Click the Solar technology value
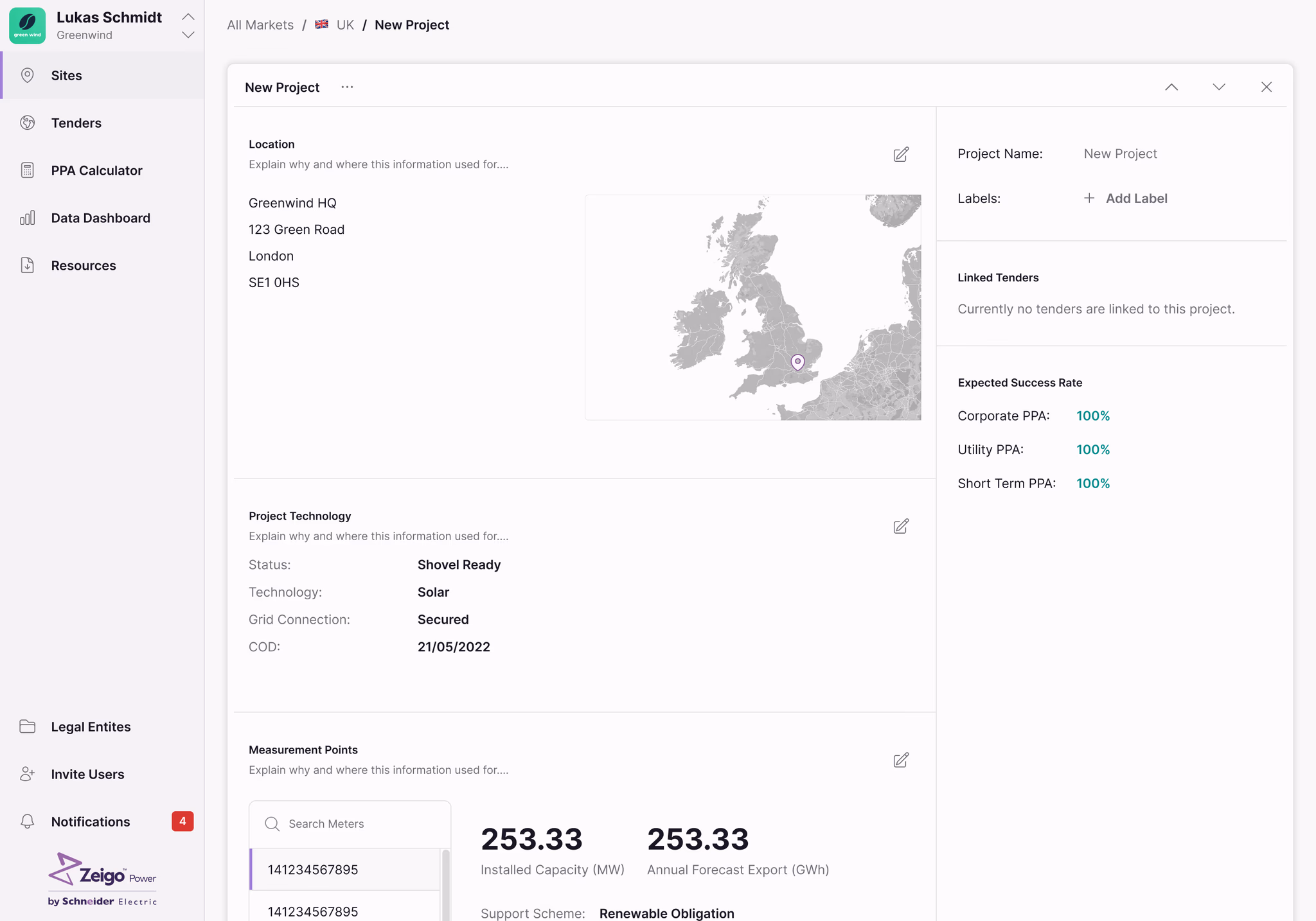This screenshot has width=1316, height=921. click(433, 592)
